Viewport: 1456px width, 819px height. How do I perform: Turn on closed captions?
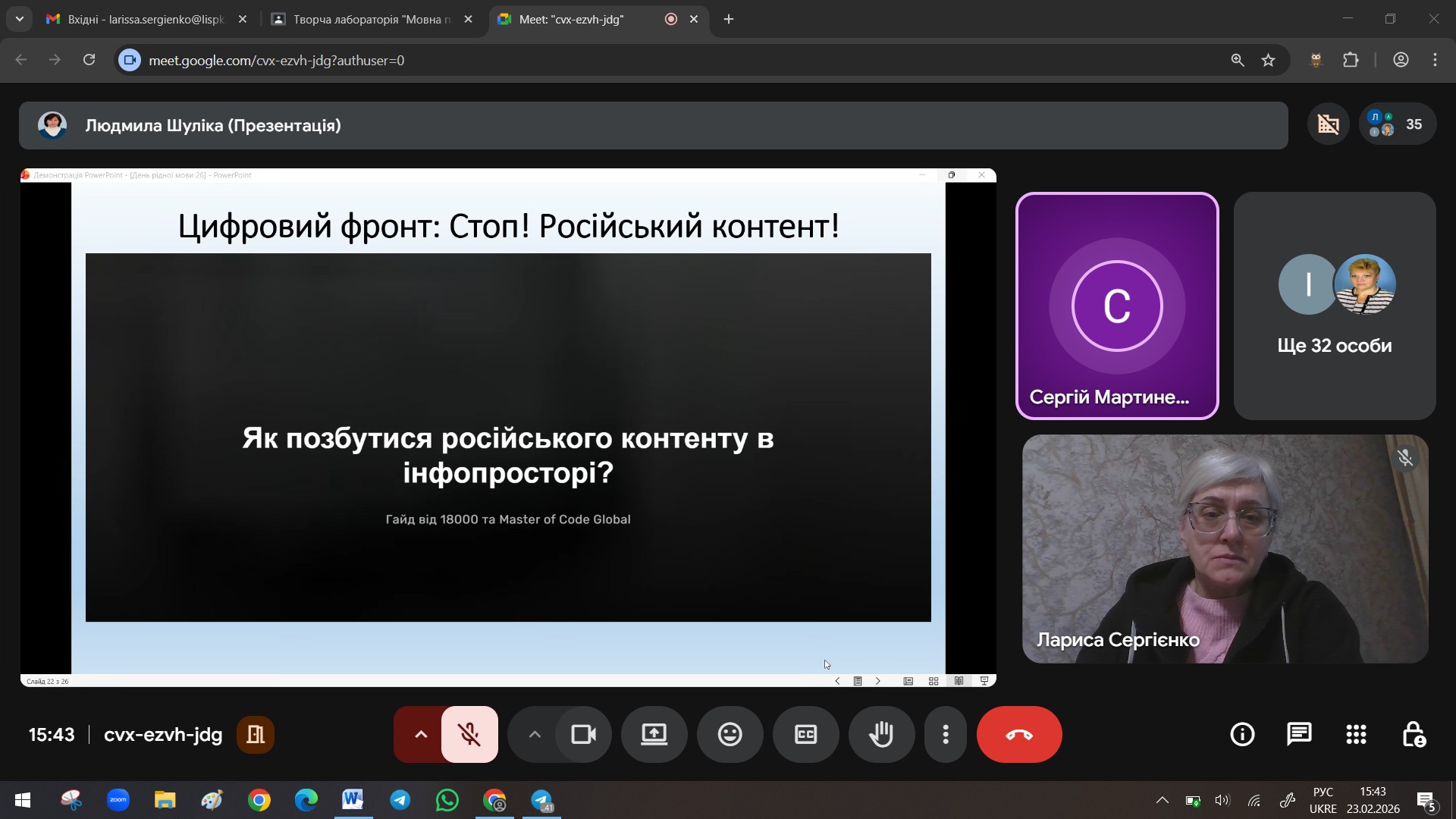(805, 734)
